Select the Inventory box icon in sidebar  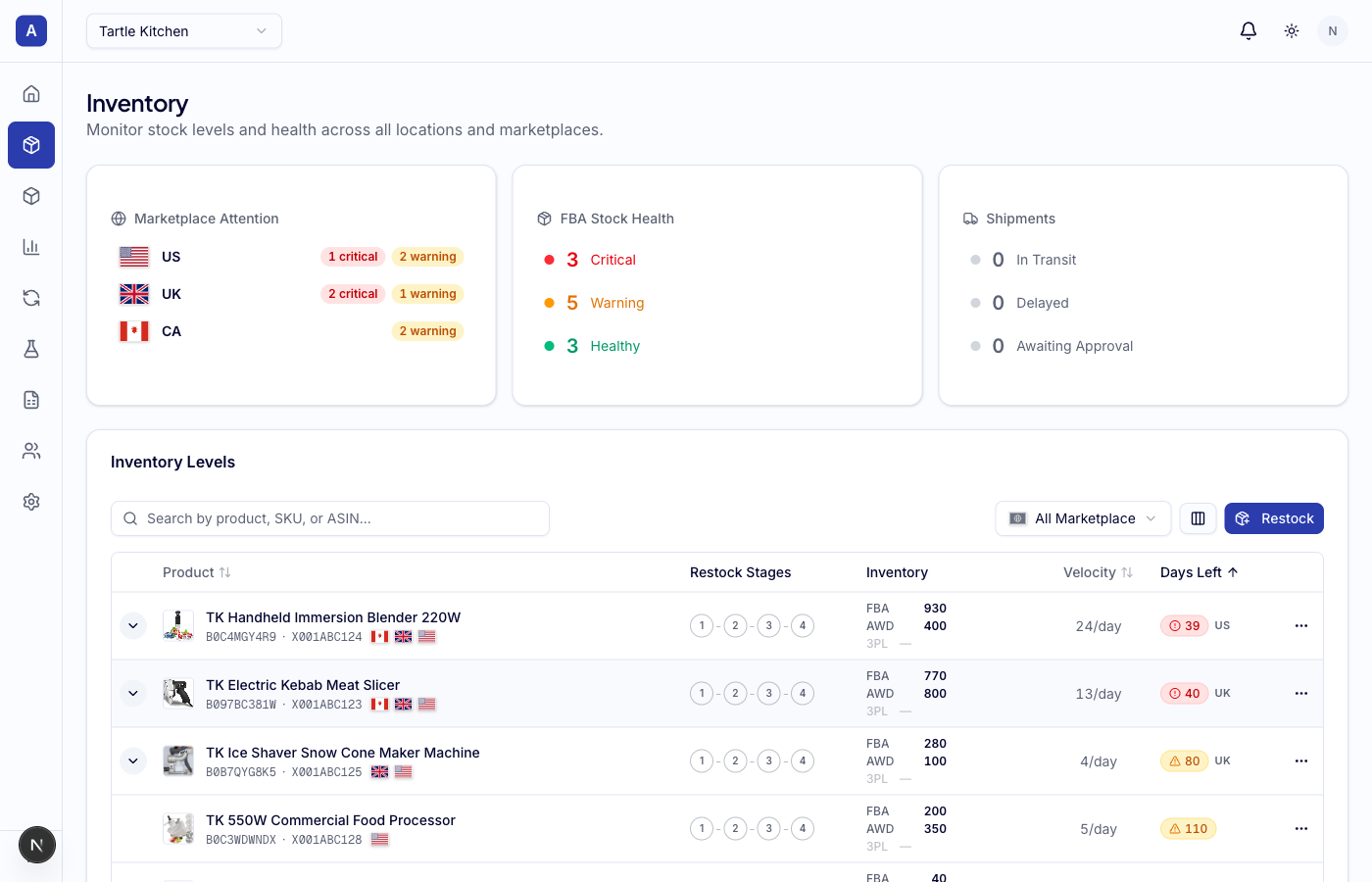(30, 144)
